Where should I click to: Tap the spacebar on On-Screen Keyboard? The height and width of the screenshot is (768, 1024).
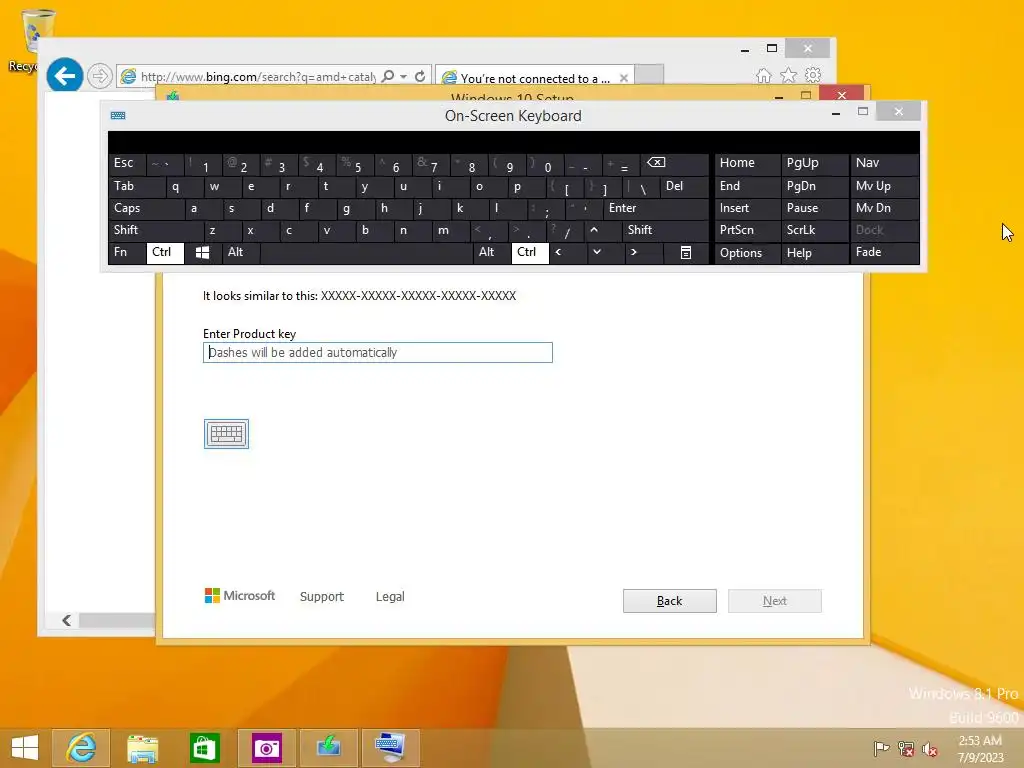[366, 253]
